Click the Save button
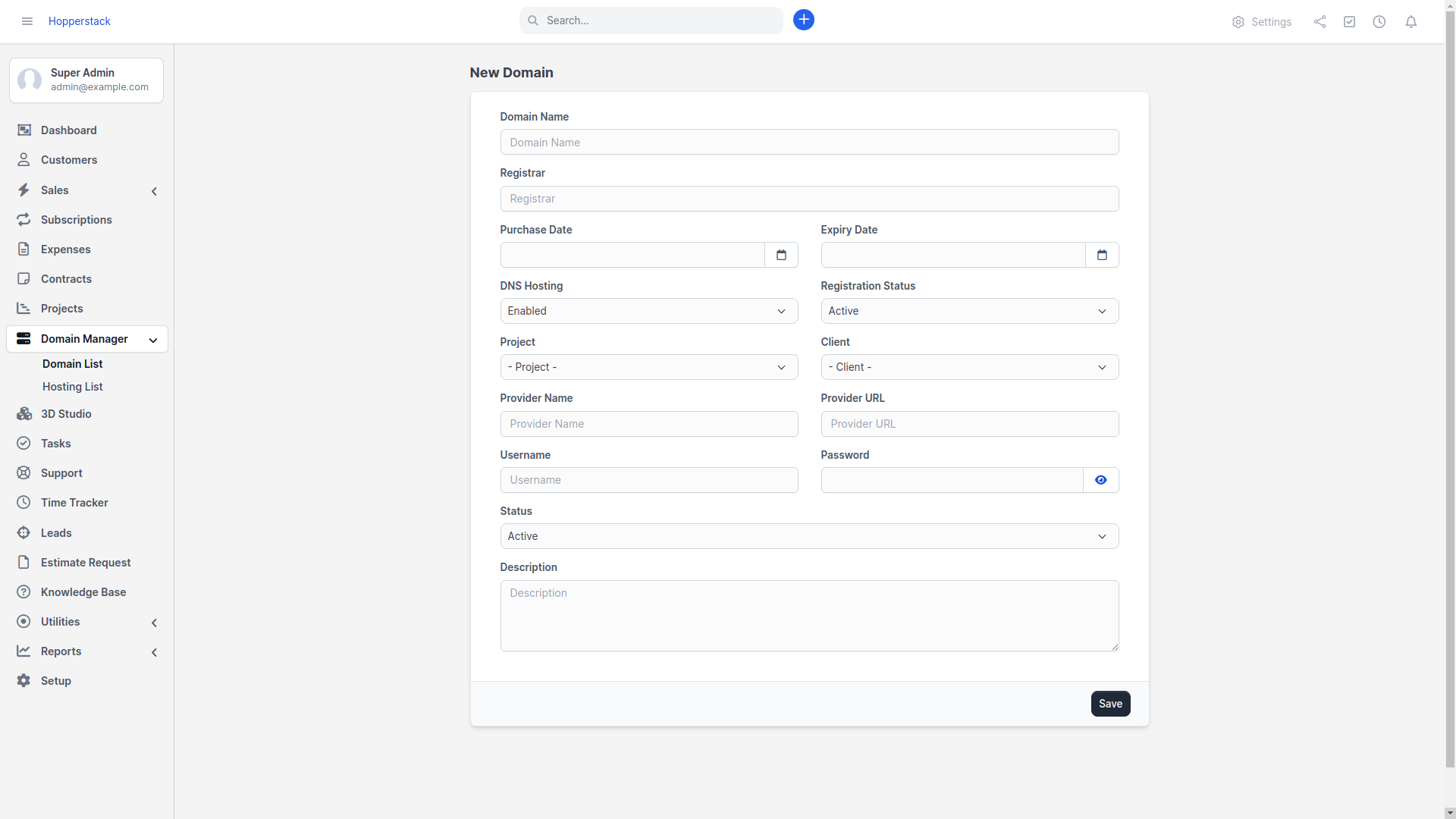 coord(1109,704)
